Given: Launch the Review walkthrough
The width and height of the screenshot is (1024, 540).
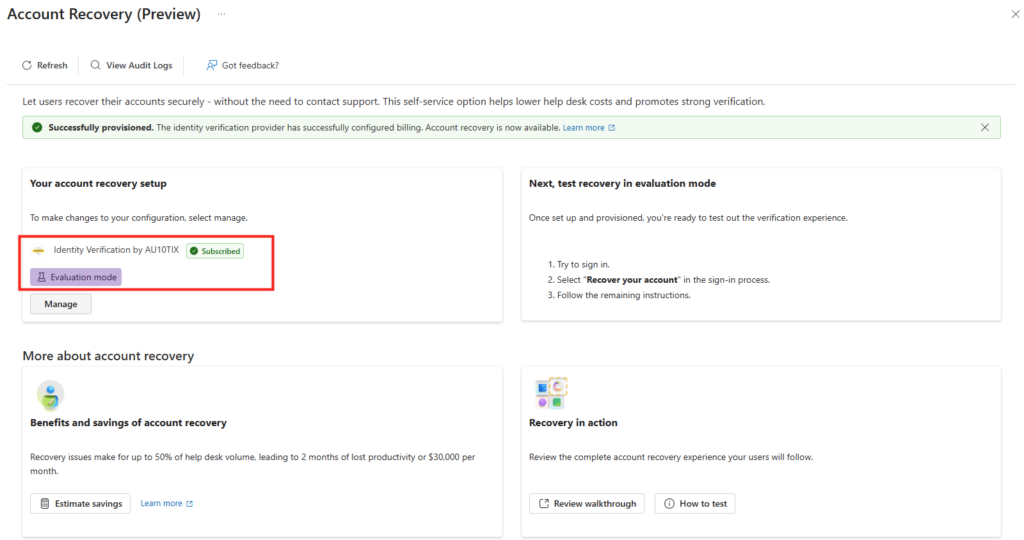Looking at the screenshot, I should click(x=587, y=504).
